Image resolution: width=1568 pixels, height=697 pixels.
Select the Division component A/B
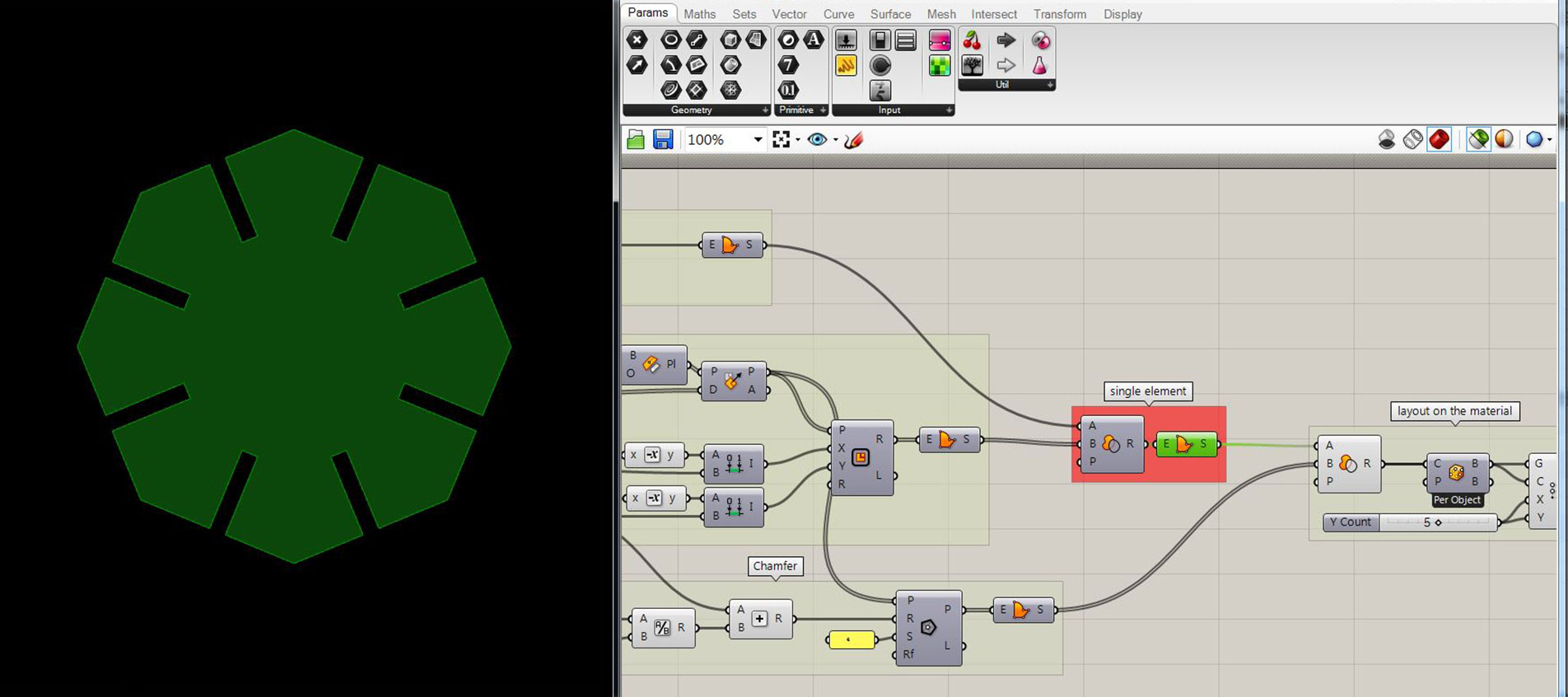coord(663,628)
